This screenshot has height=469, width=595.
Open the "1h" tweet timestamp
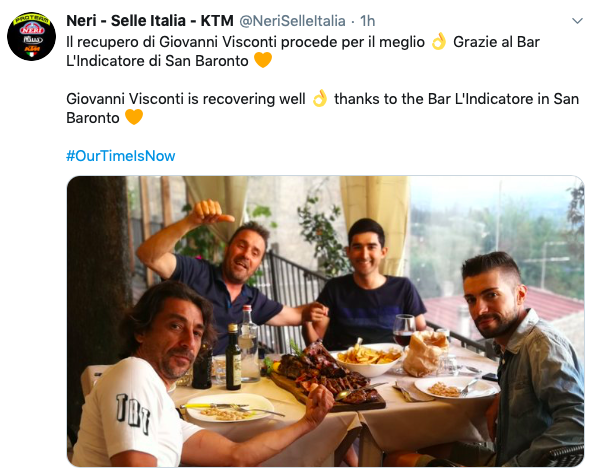[x=367, y=21]
